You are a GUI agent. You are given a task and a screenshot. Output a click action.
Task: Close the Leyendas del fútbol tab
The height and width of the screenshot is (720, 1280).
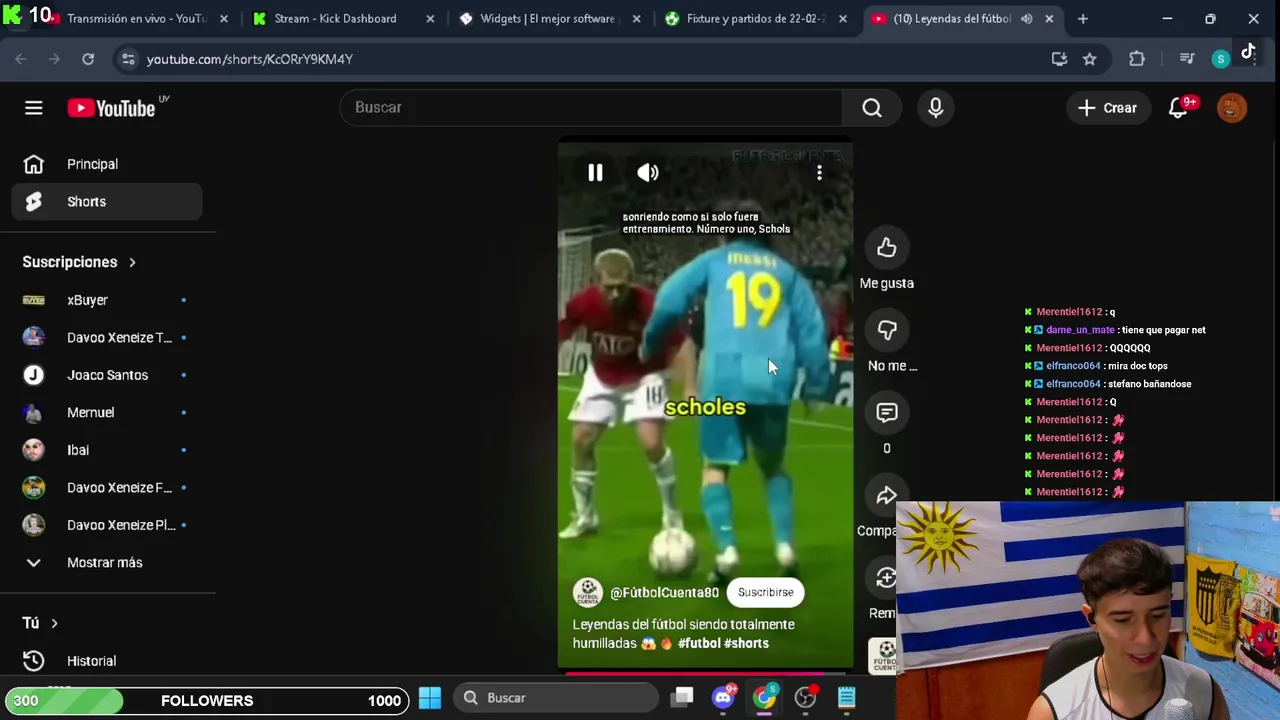pyautogui.click(x=1049, y=18)
